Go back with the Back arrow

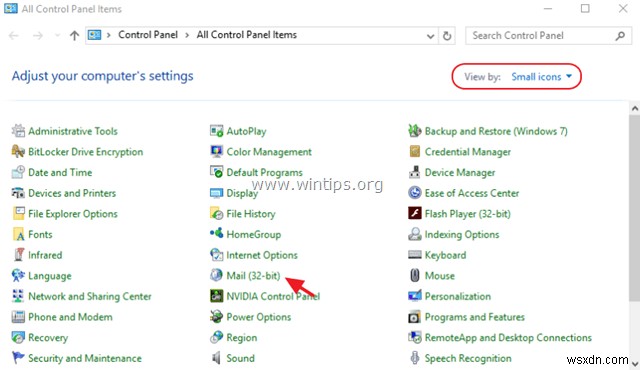[13, 35]
